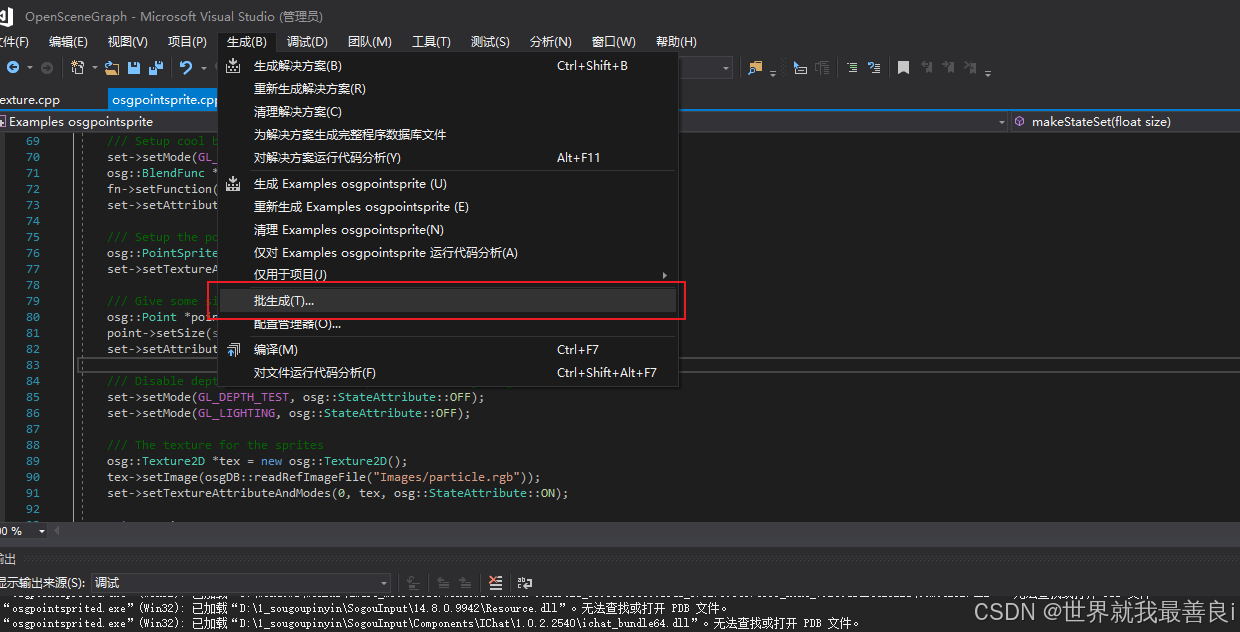Select 对解决方案运行代码分析(Y) item
The height and width of the screenshot is (632, 1240).
449,158
